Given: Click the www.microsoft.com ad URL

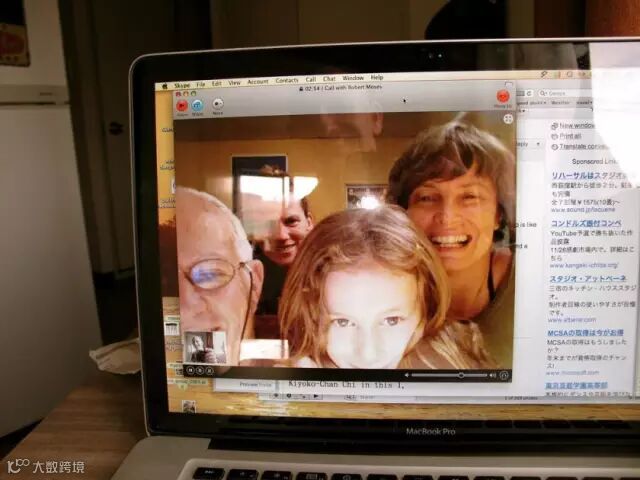Looking at the screenshot, I should pyautogui.click(x=572, y=372).
